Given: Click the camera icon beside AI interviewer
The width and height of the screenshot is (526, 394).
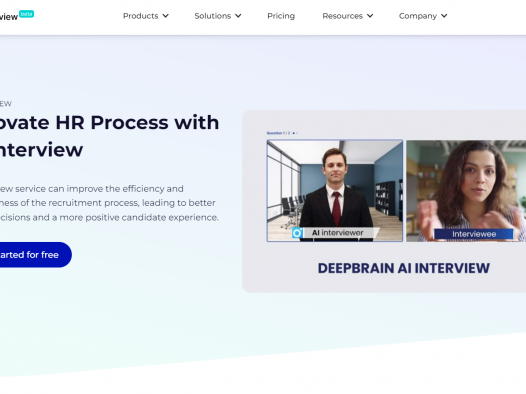Looking at the screenshot, I should click(x=297, y=233).
